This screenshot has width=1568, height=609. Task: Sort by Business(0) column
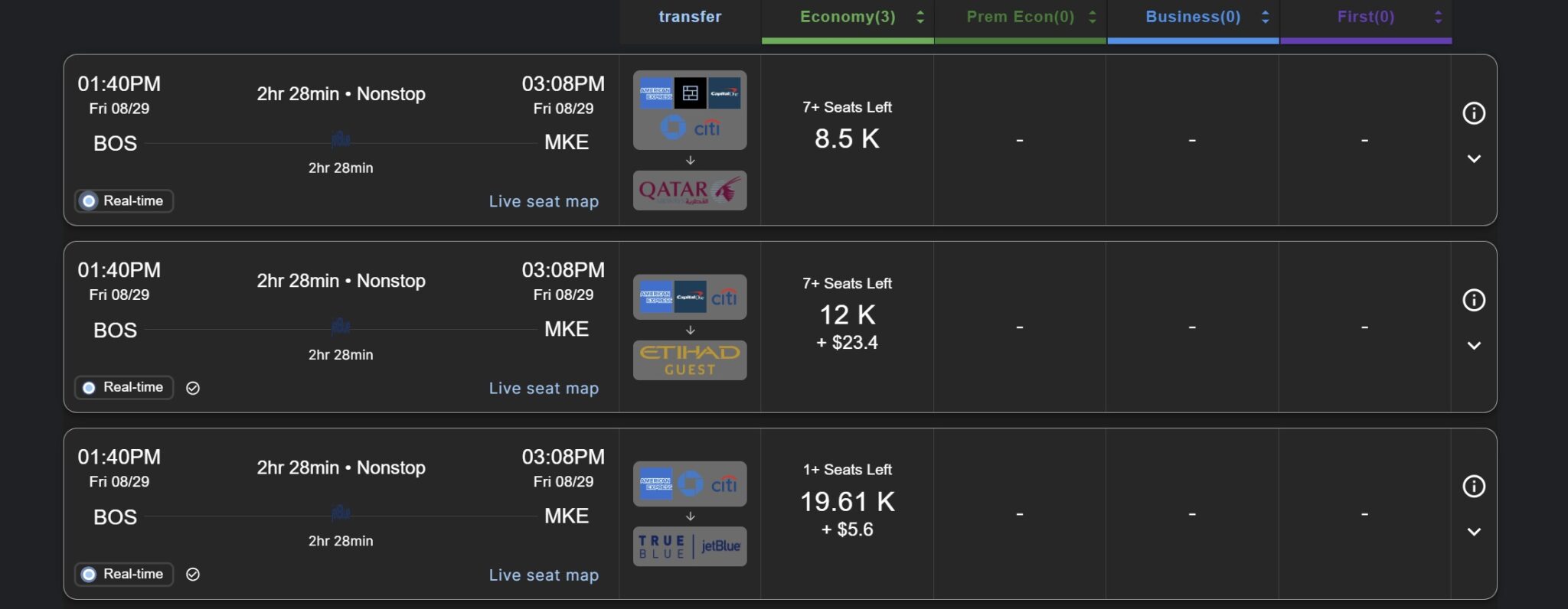(x=1193, y=17)
